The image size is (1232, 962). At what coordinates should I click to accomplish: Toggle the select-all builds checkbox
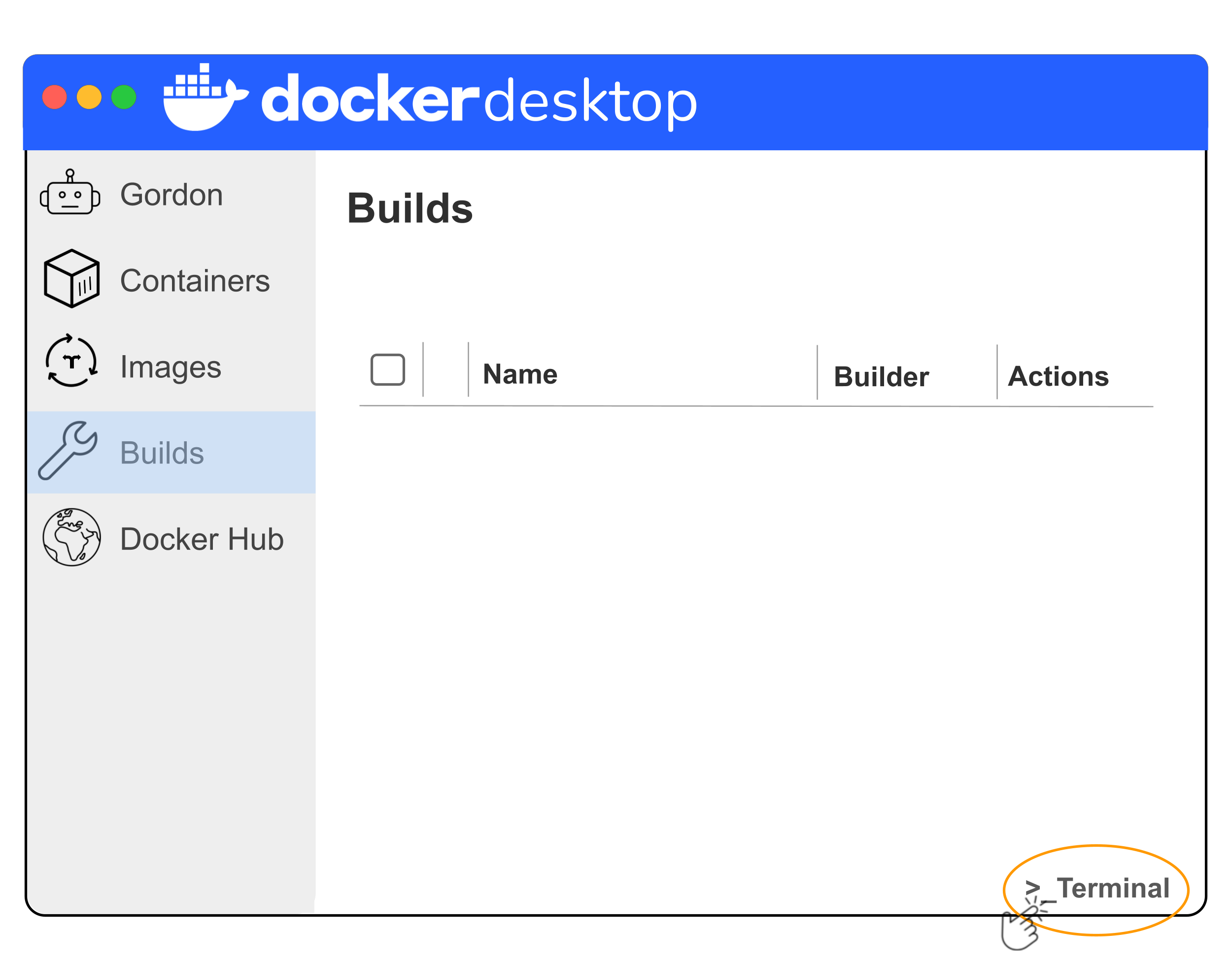coord(388,370)
